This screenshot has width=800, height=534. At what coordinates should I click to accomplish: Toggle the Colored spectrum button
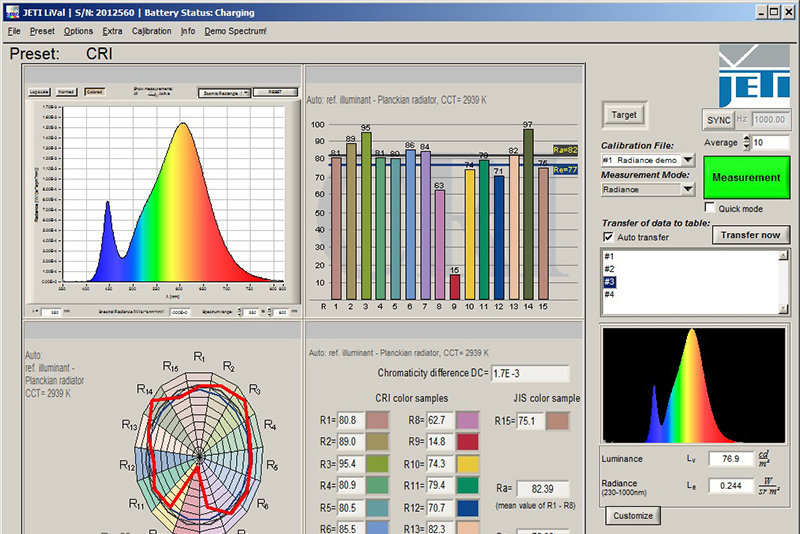(94, 92)
